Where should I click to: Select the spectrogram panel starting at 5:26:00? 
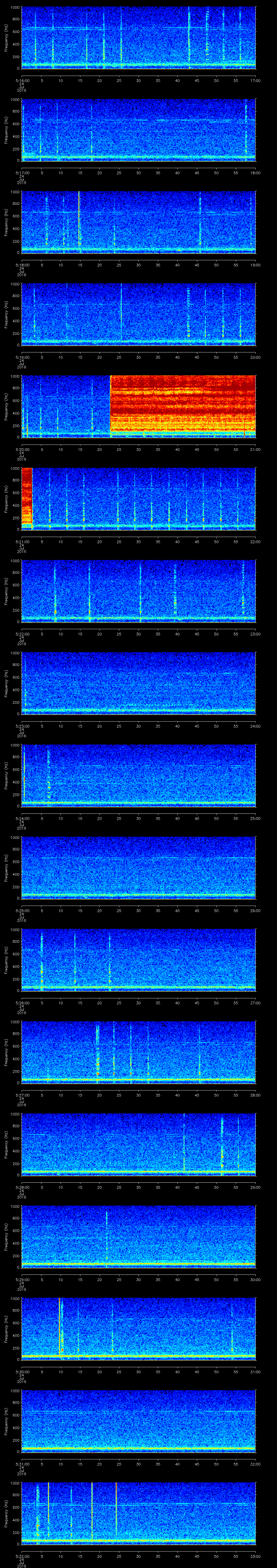tap(139, 960)
